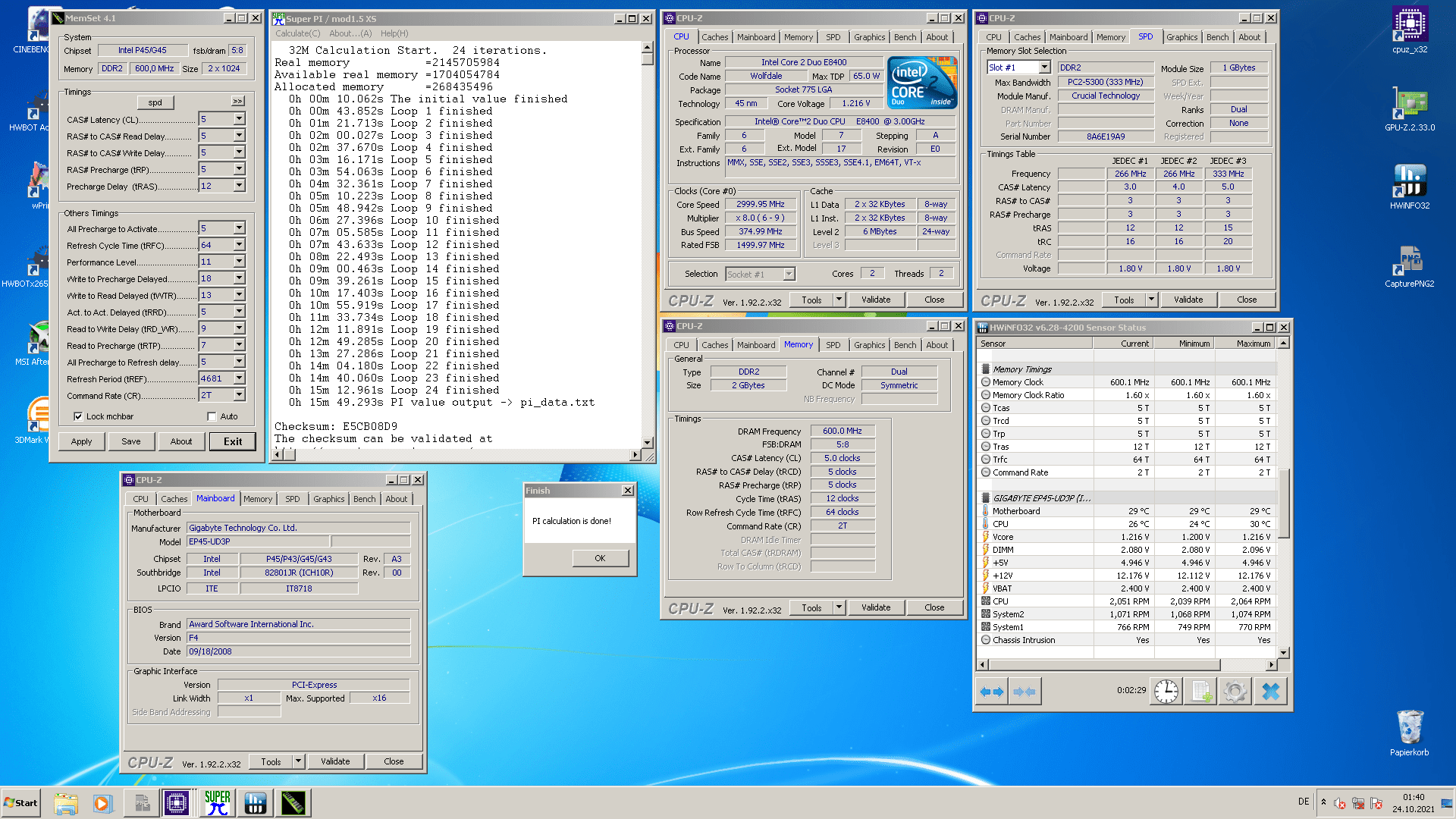Switch to HWiNFO in the taskbar
The height and width of the screenshot is (819, 1456).
pos(256,803)
